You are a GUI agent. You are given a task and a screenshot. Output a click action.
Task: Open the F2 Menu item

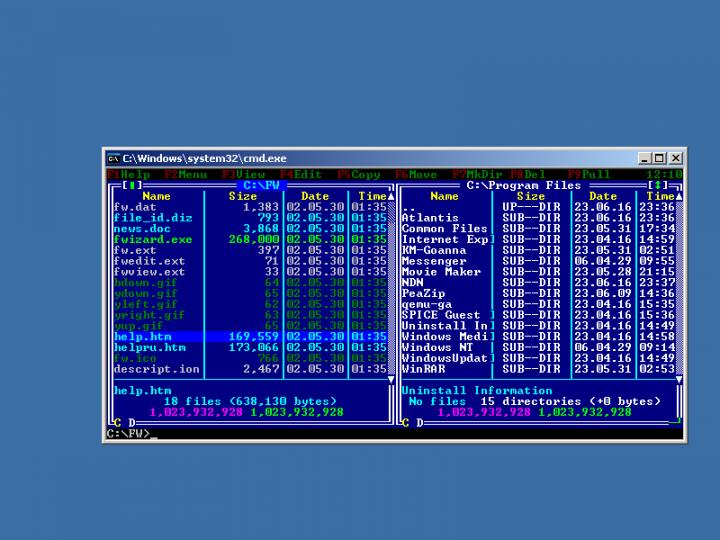tap(185, 174)
